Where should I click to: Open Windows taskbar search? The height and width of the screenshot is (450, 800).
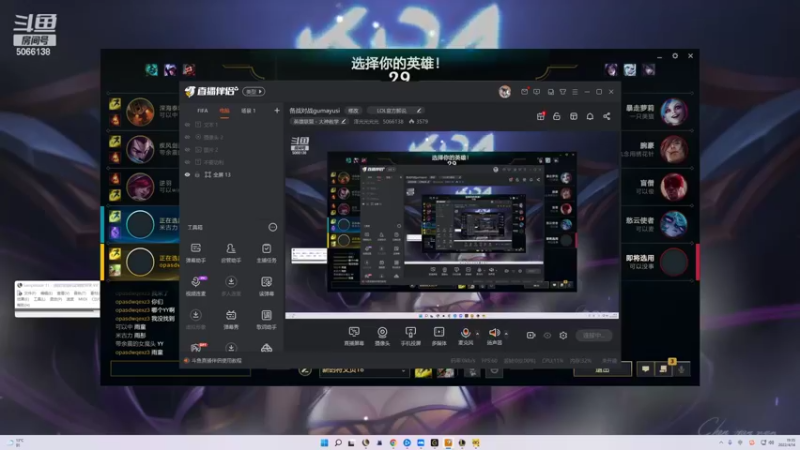338,442
